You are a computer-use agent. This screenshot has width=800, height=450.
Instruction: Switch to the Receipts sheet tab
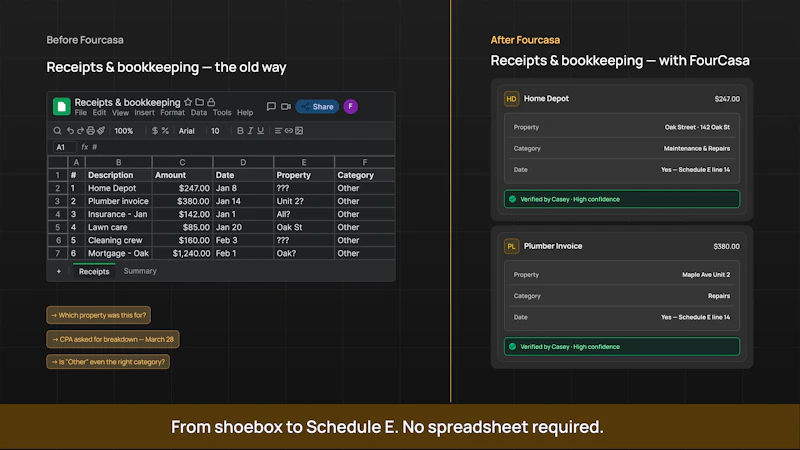[94, 271]
